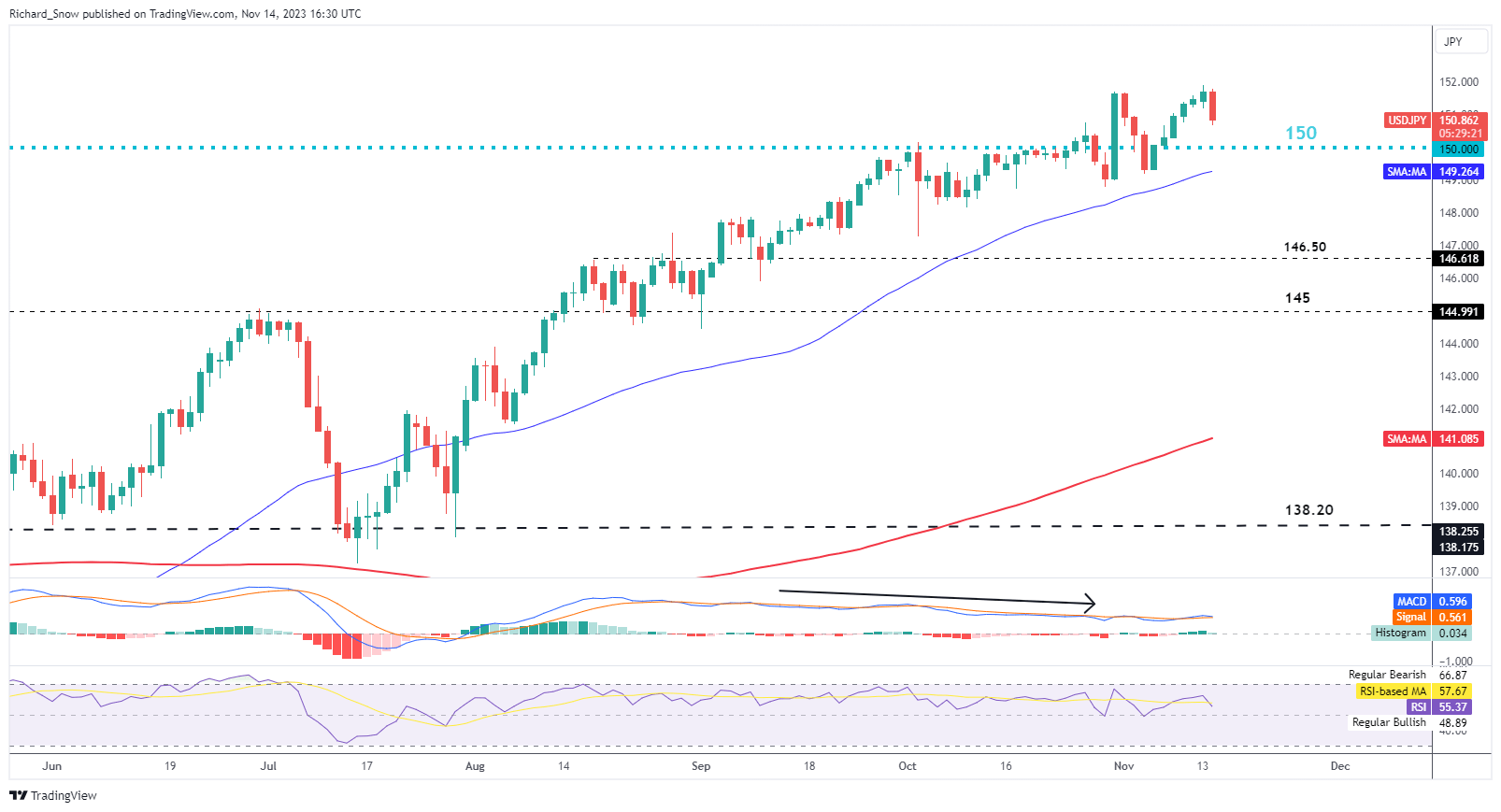
Task: Click the 14 date on time axis
Action: click(x=564, y=766)
